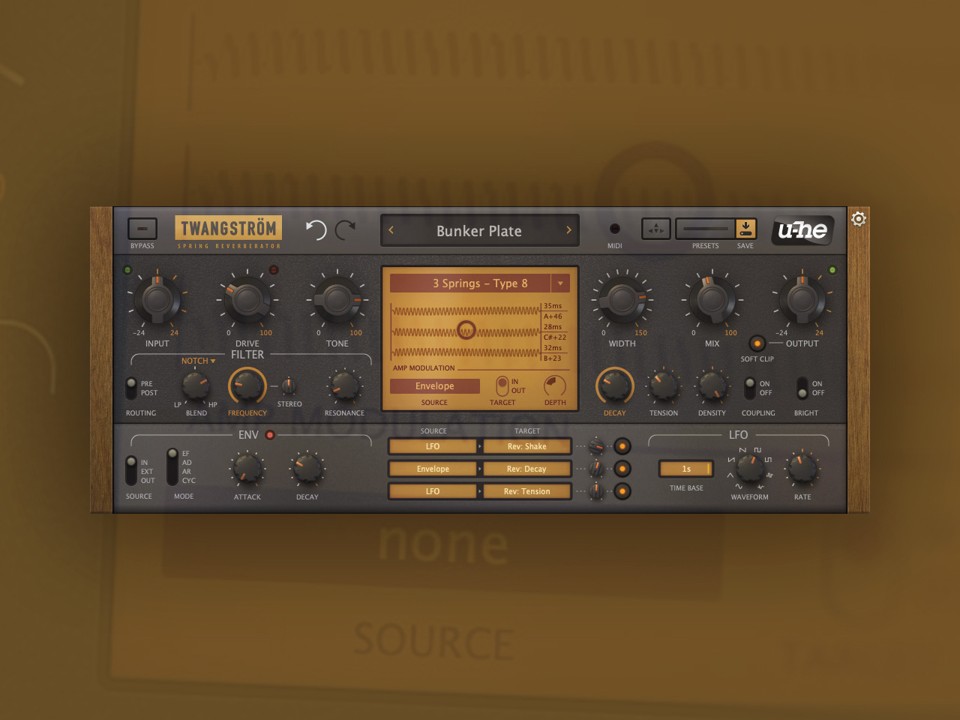The width and height of the screenshot is (960, 720).
Task: Click the filter Blend knob
Action: click(196, 386)
